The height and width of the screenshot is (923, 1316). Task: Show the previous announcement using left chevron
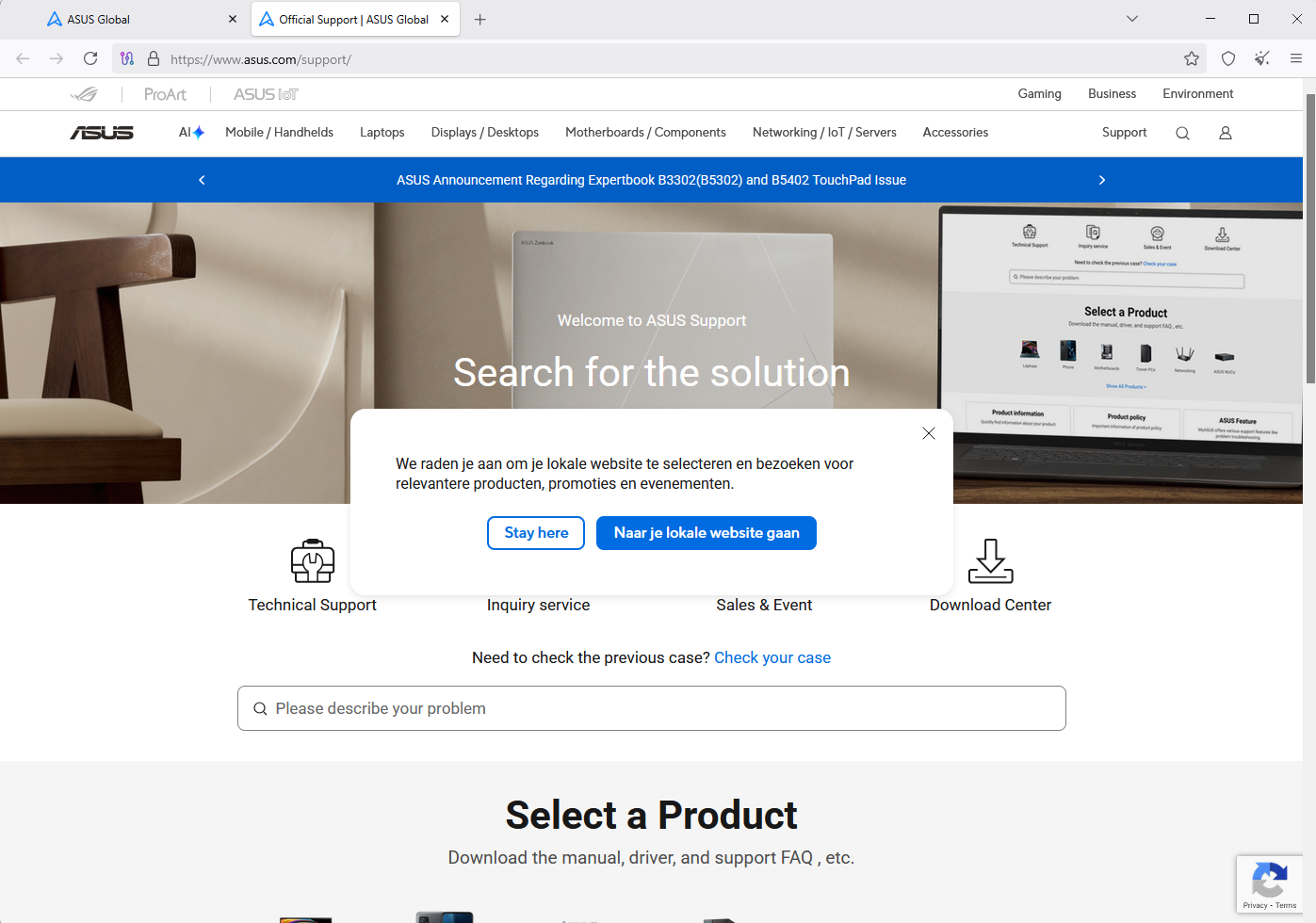[x=201, y=180]
